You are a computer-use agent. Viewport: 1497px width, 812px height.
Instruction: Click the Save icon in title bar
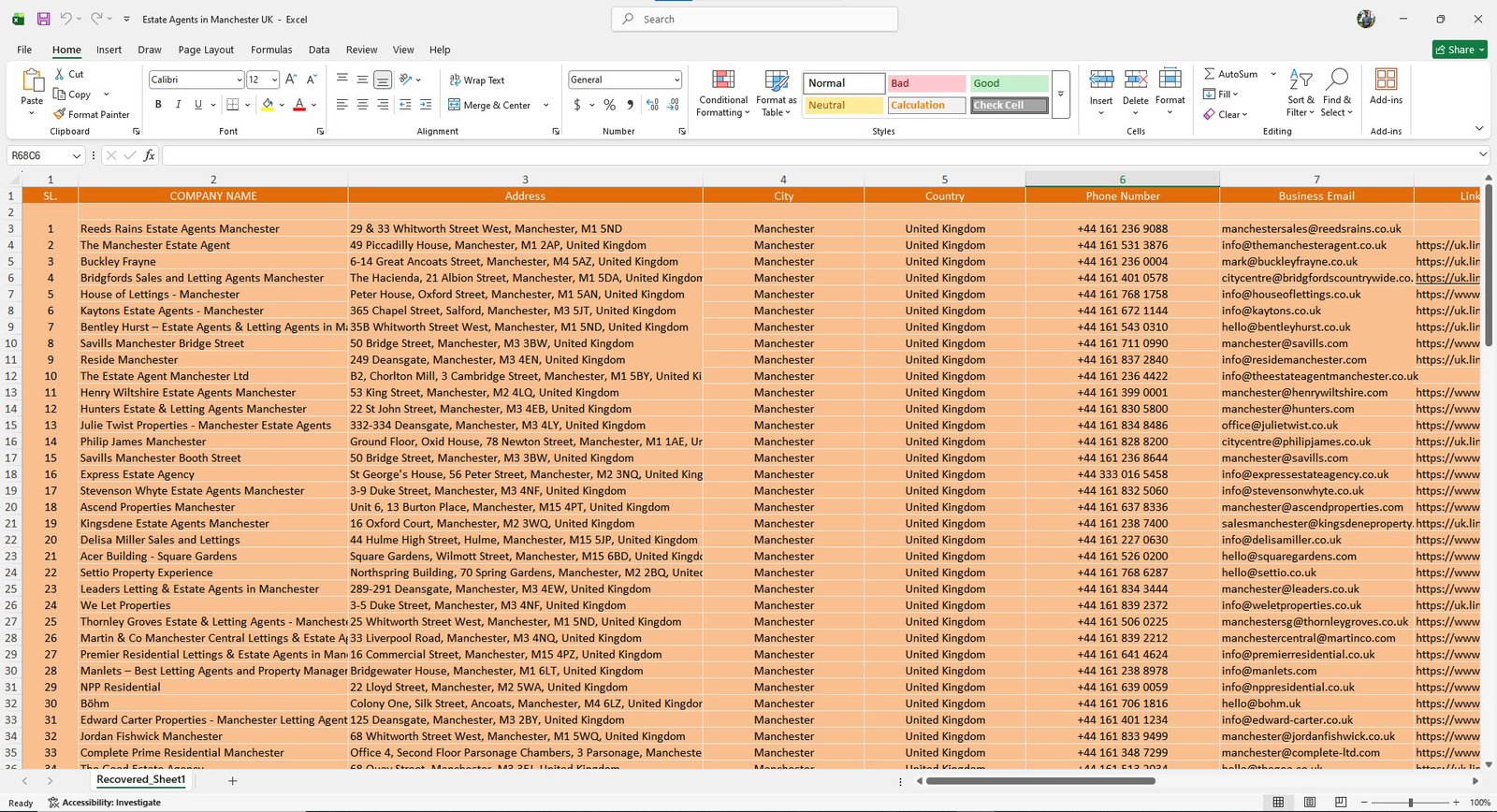click(x=43, y=19)
